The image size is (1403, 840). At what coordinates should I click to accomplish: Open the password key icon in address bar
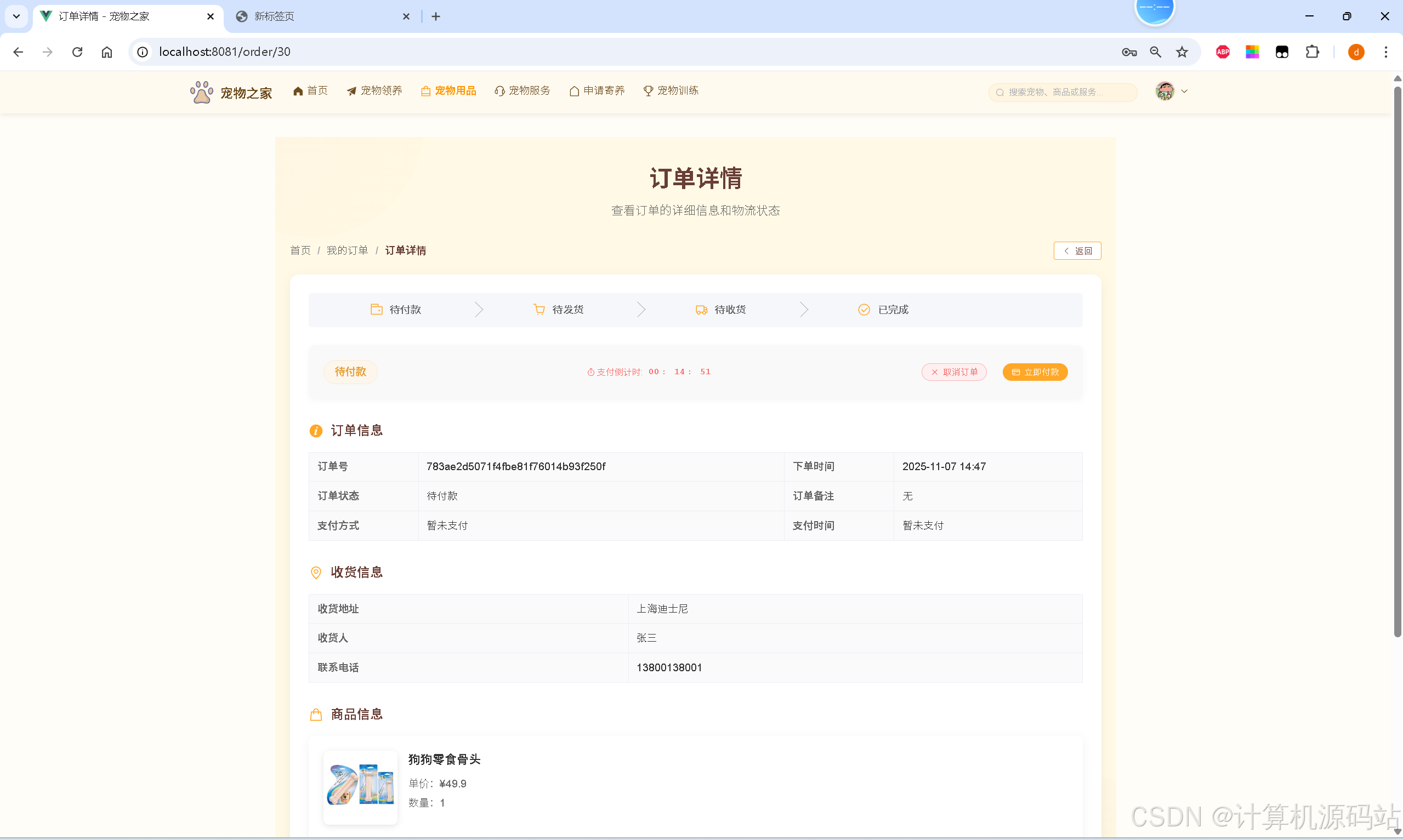(x=1129, y=52)
